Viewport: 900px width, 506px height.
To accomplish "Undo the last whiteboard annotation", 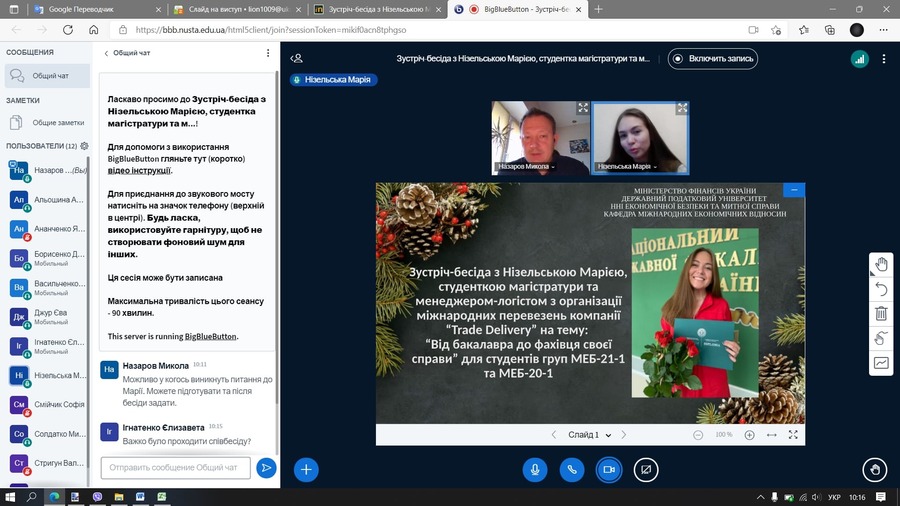I will click(881, 289).
